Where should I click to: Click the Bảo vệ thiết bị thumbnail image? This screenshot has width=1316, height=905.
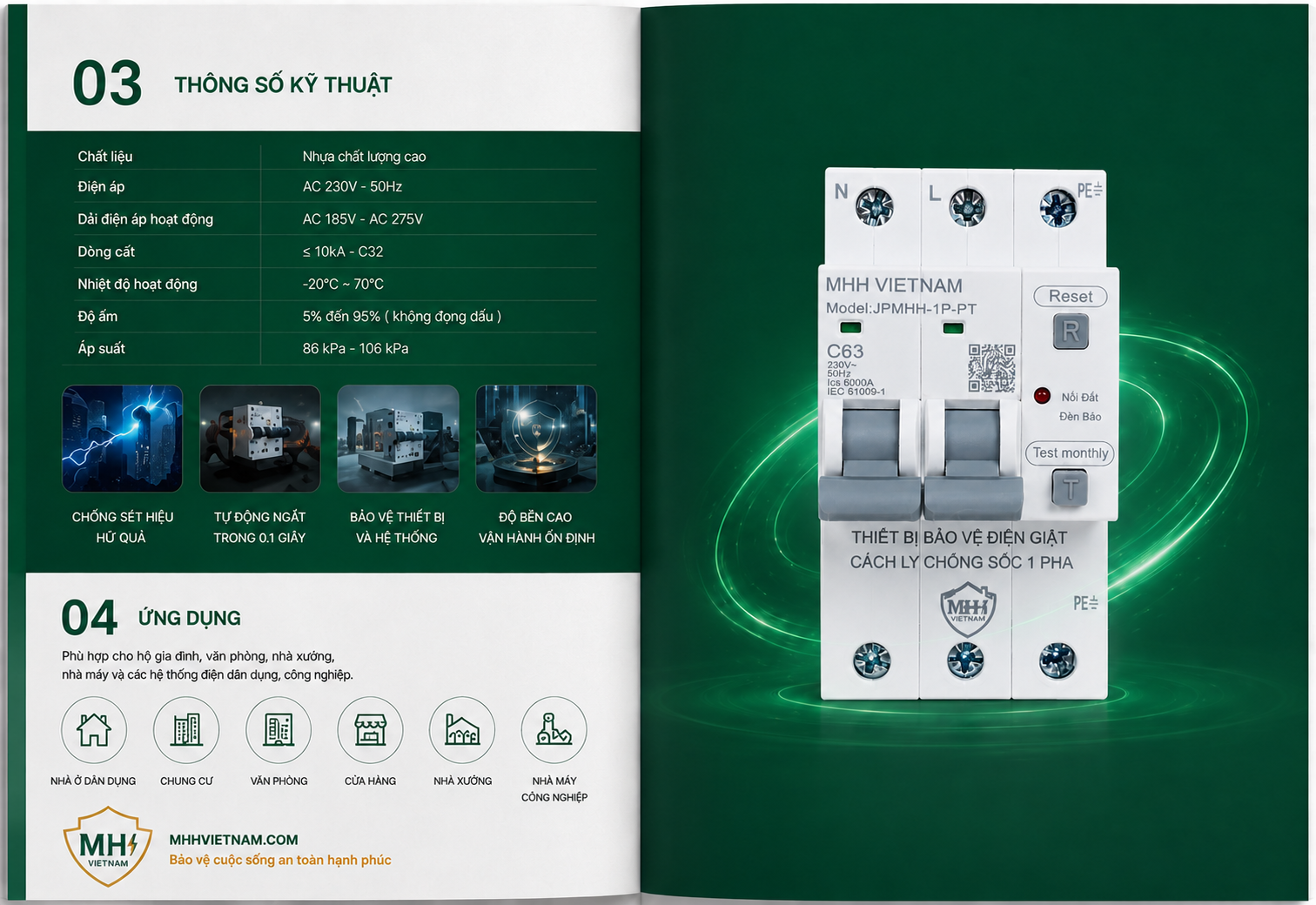(398, 439)
